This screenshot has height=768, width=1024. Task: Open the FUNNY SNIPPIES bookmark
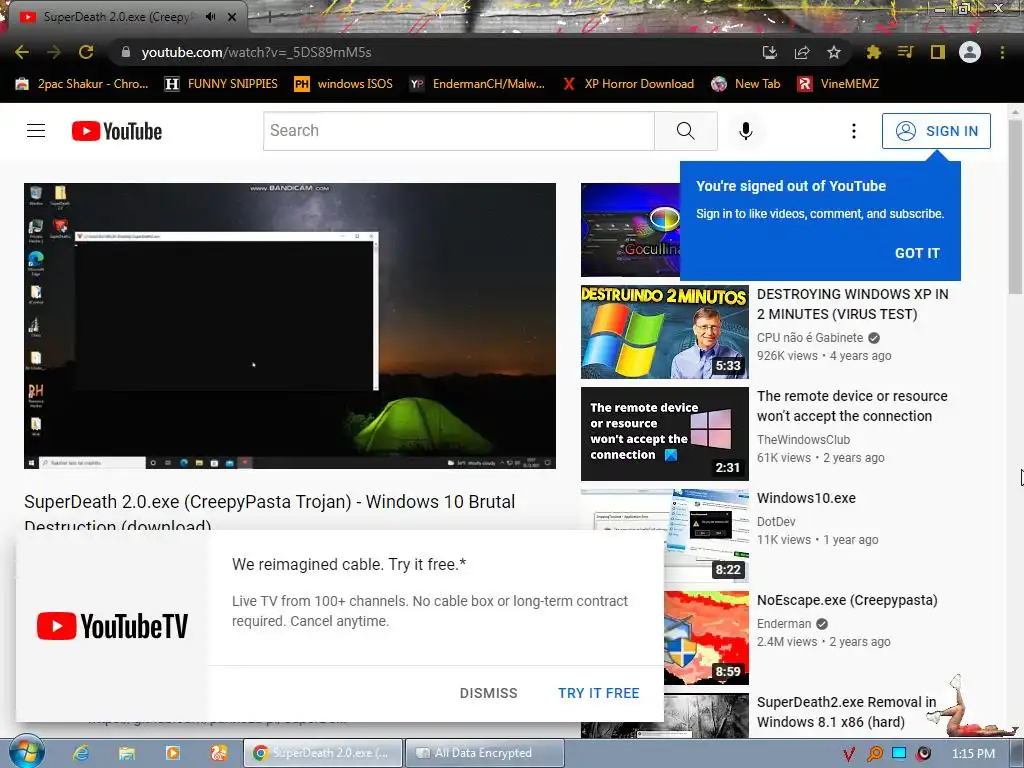pos(221,84)
